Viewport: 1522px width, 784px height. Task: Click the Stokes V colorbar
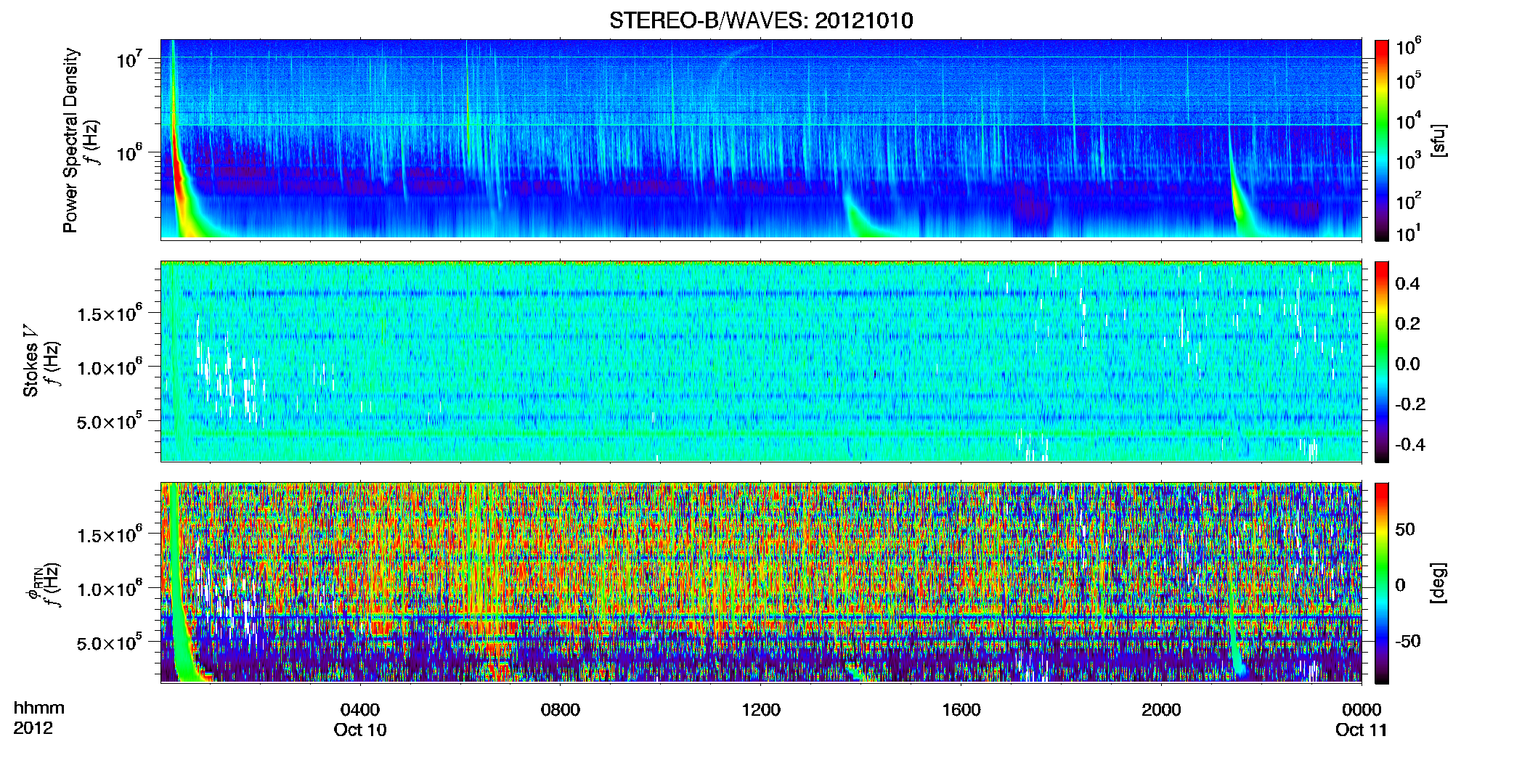[x=1382, y=362]
